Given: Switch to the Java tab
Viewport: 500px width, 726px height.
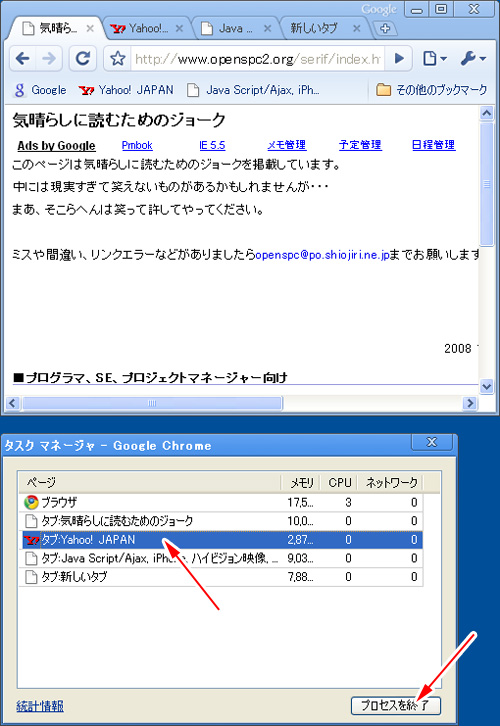Looking at the screenshot, I should pyautogui.click(x=235, y=29).
